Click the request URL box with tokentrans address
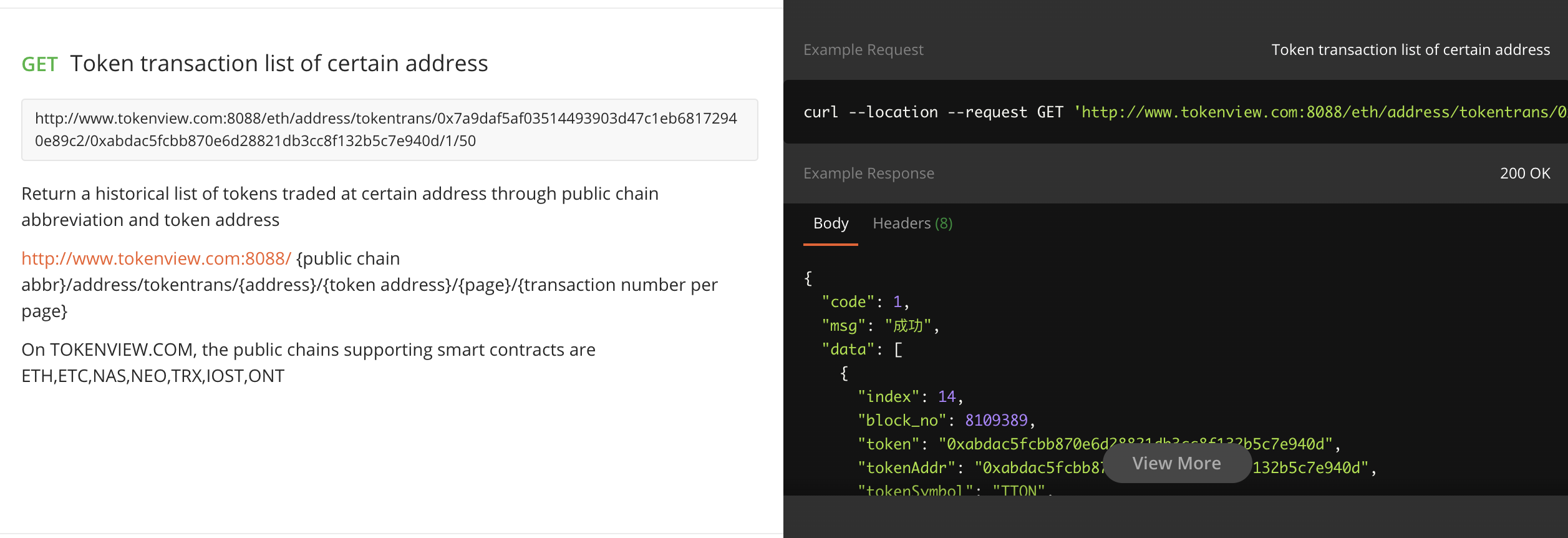This screenshot has height=538, width=1568. [x=390, y=130]
